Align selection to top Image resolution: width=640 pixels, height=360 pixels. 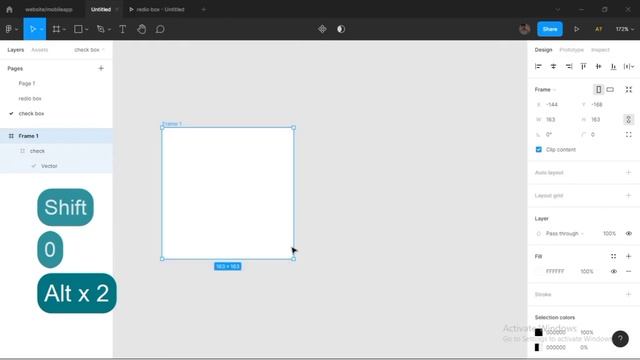[x=583, y=66]
